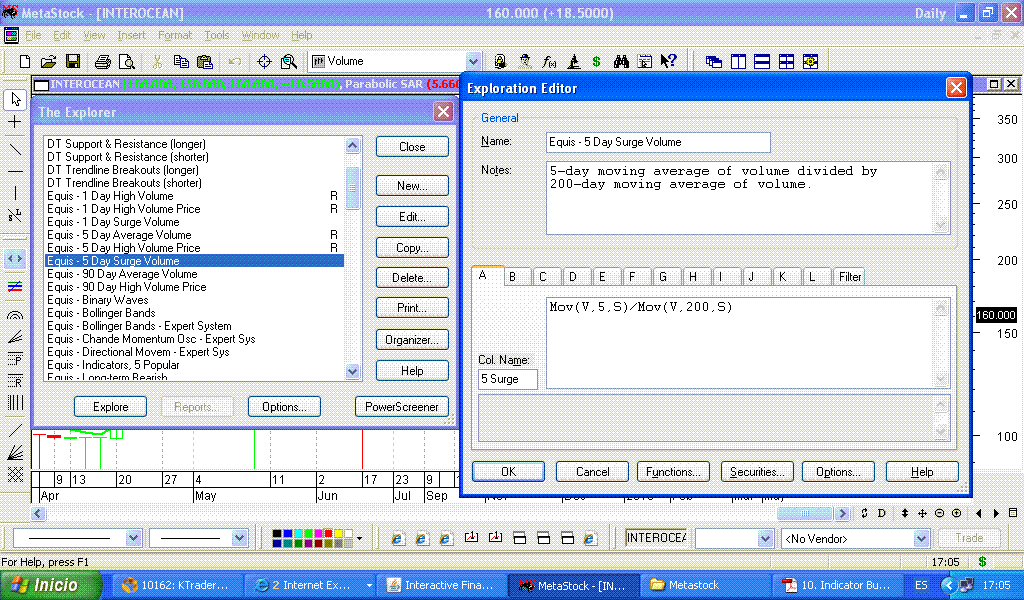Switch to the KTrader taskbar item
Screen dimensions: 1024x600
[x=178, y=586]
